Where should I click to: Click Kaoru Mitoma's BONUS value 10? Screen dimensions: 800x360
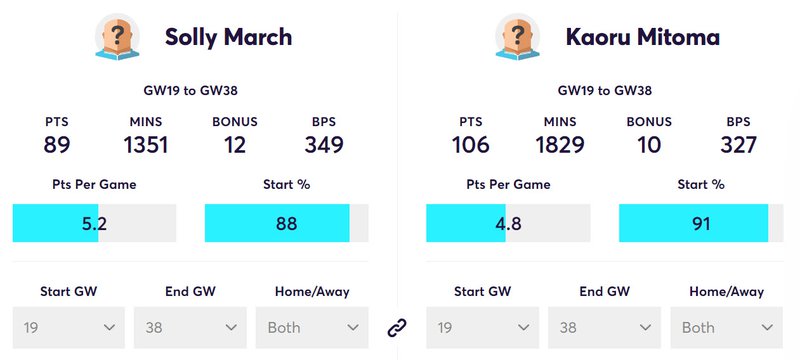649,145
